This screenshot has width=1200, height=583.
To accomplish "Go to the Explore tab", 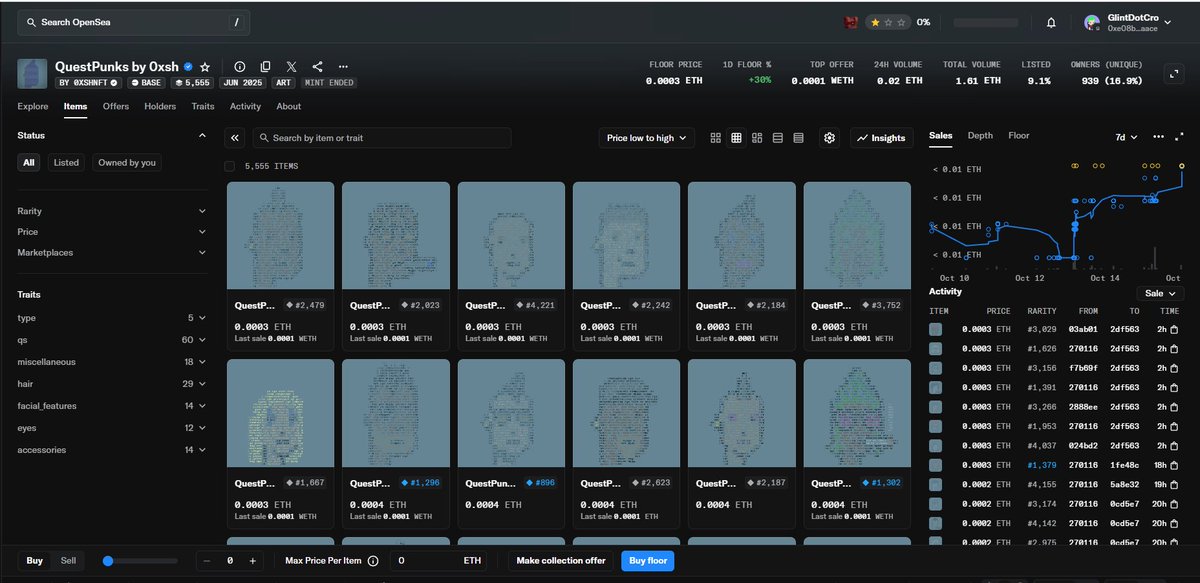I will pyautogui.click(x=33, y=106).
